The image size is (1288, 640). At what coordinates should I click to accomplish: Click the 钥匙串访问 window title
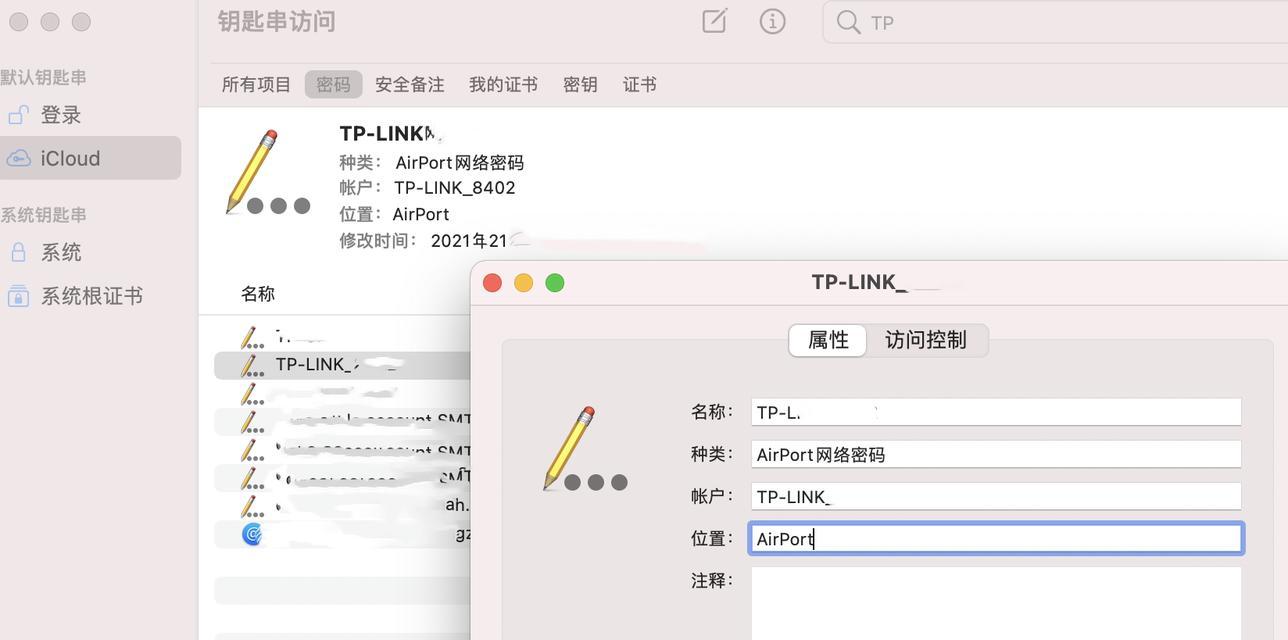coord(276,21)
